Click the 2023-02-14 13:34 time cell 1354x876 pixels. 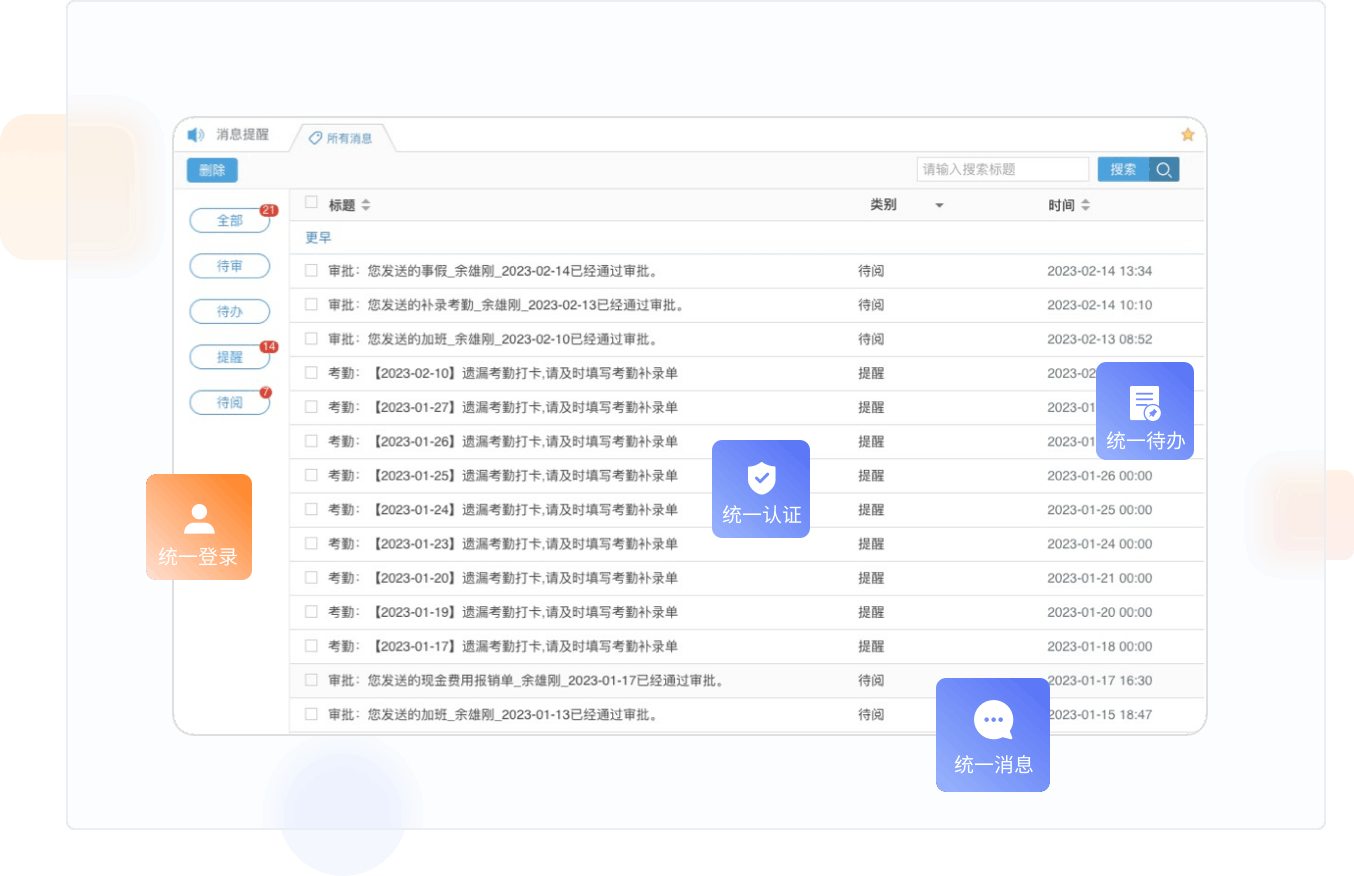click(x=1099, y=271)
